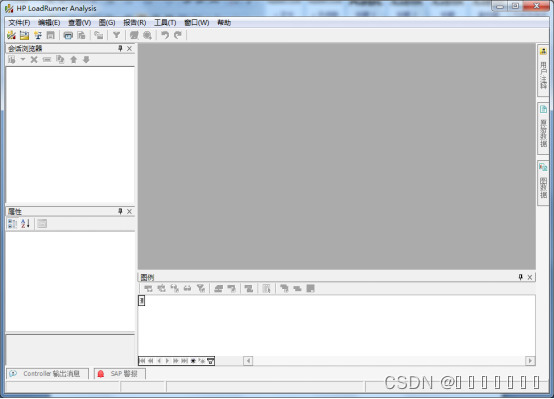
Task: Click the Zoom magnifier toolbar icon
Action: pos(147,35)
